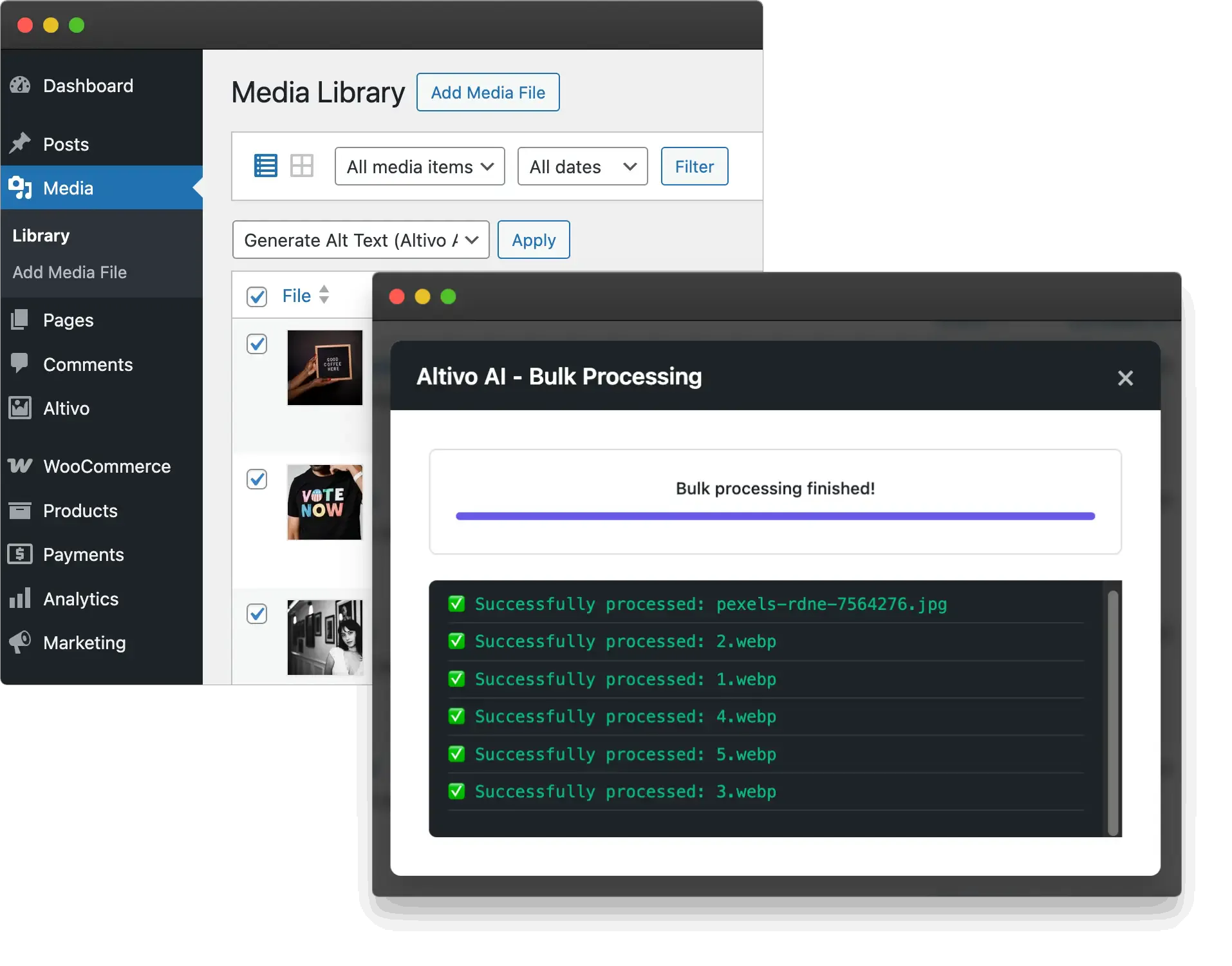Image resolution: width=1232 pixels, height=966 pixels.
Task: Click the Pages stacked-sheets icon
Action: click(20, 319)
